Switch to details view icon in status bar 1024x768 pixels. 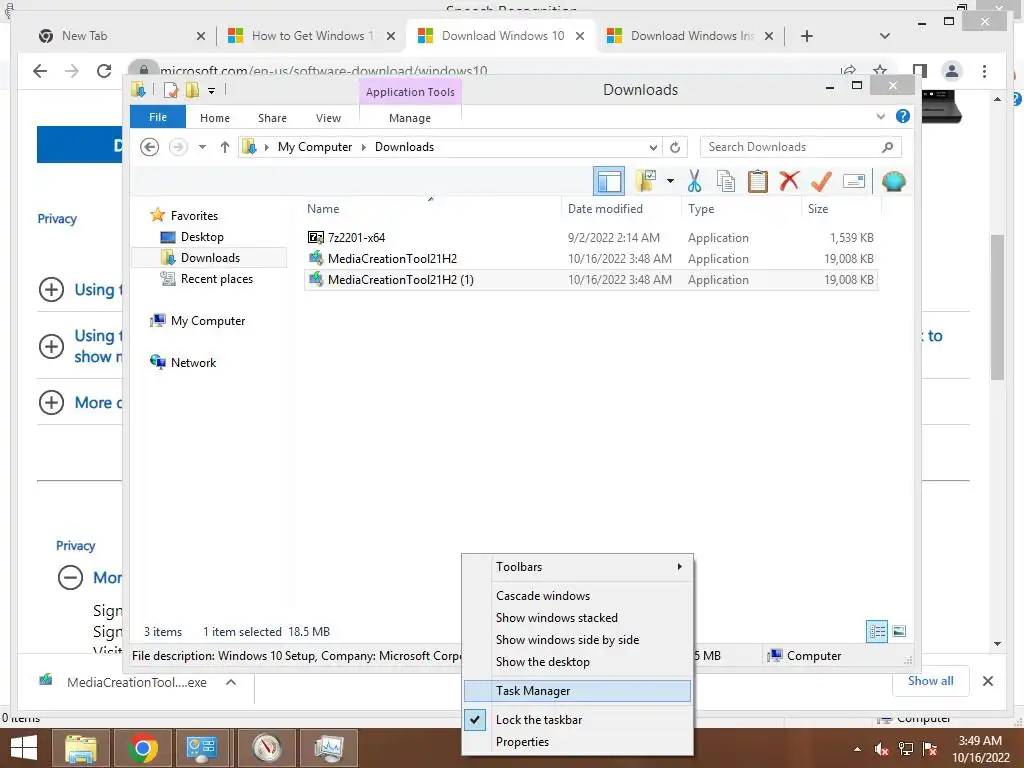pyautogui.click(x=877, y=632)
